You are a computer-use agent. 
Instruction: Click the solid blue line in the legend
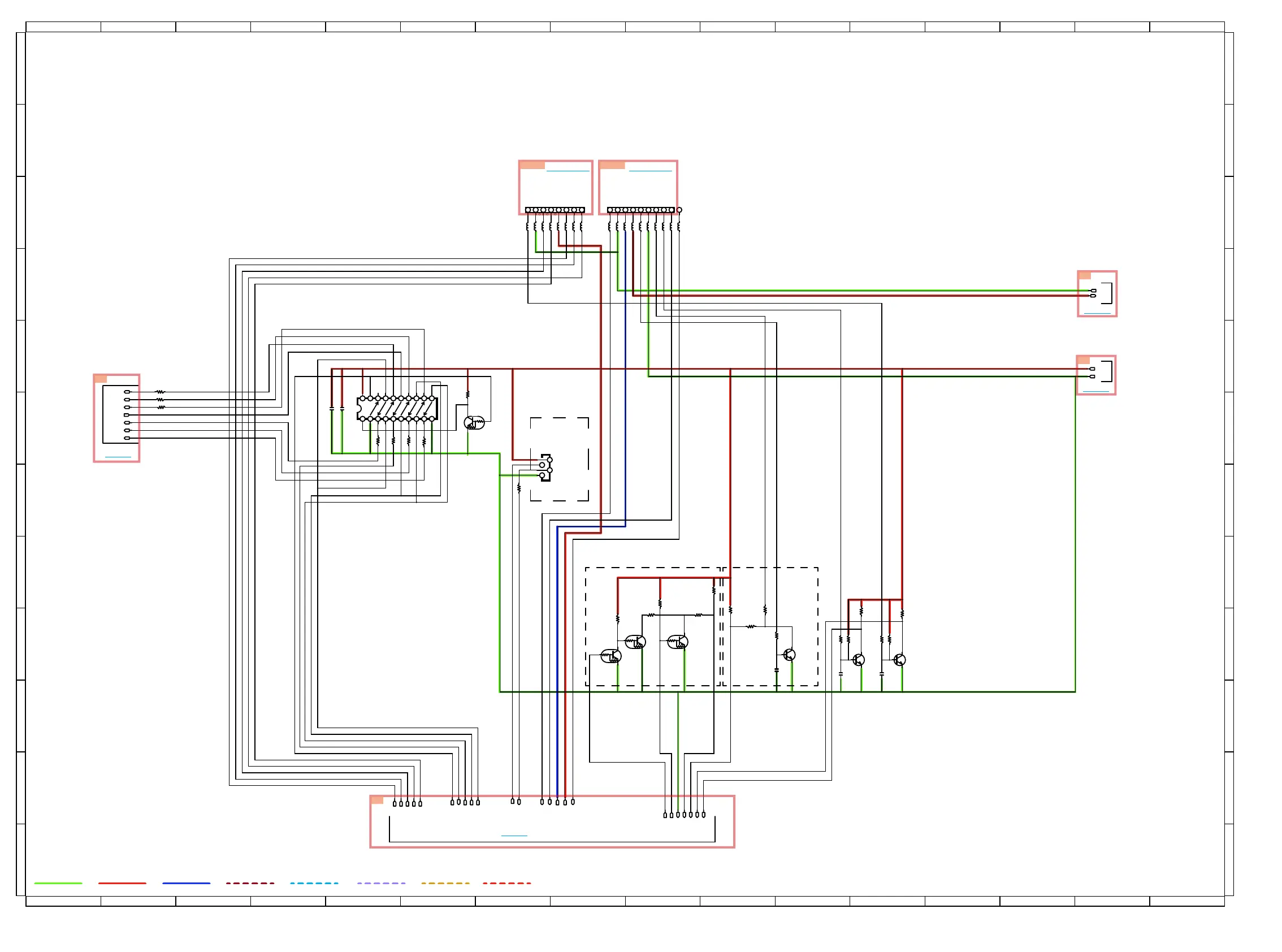186,884
